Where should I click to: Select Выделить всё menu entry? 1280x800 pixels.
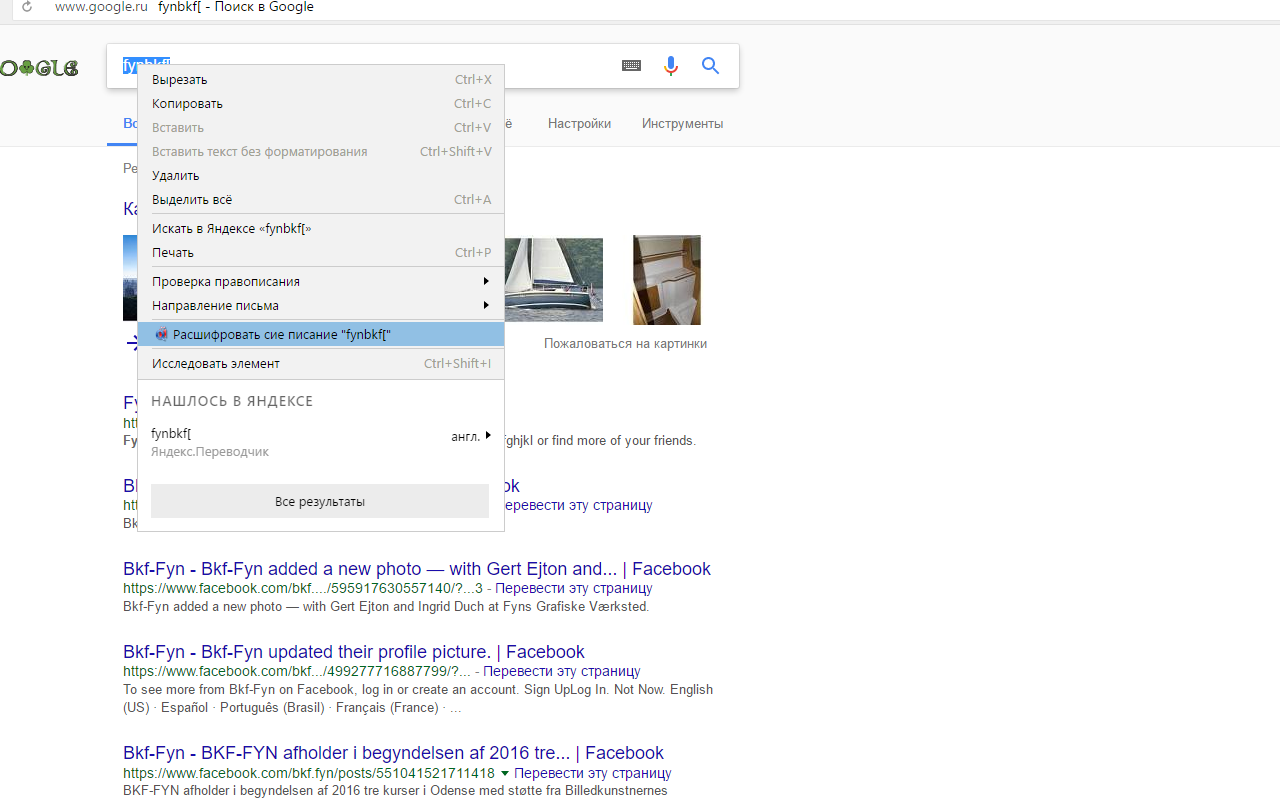(x=320, y=200)
